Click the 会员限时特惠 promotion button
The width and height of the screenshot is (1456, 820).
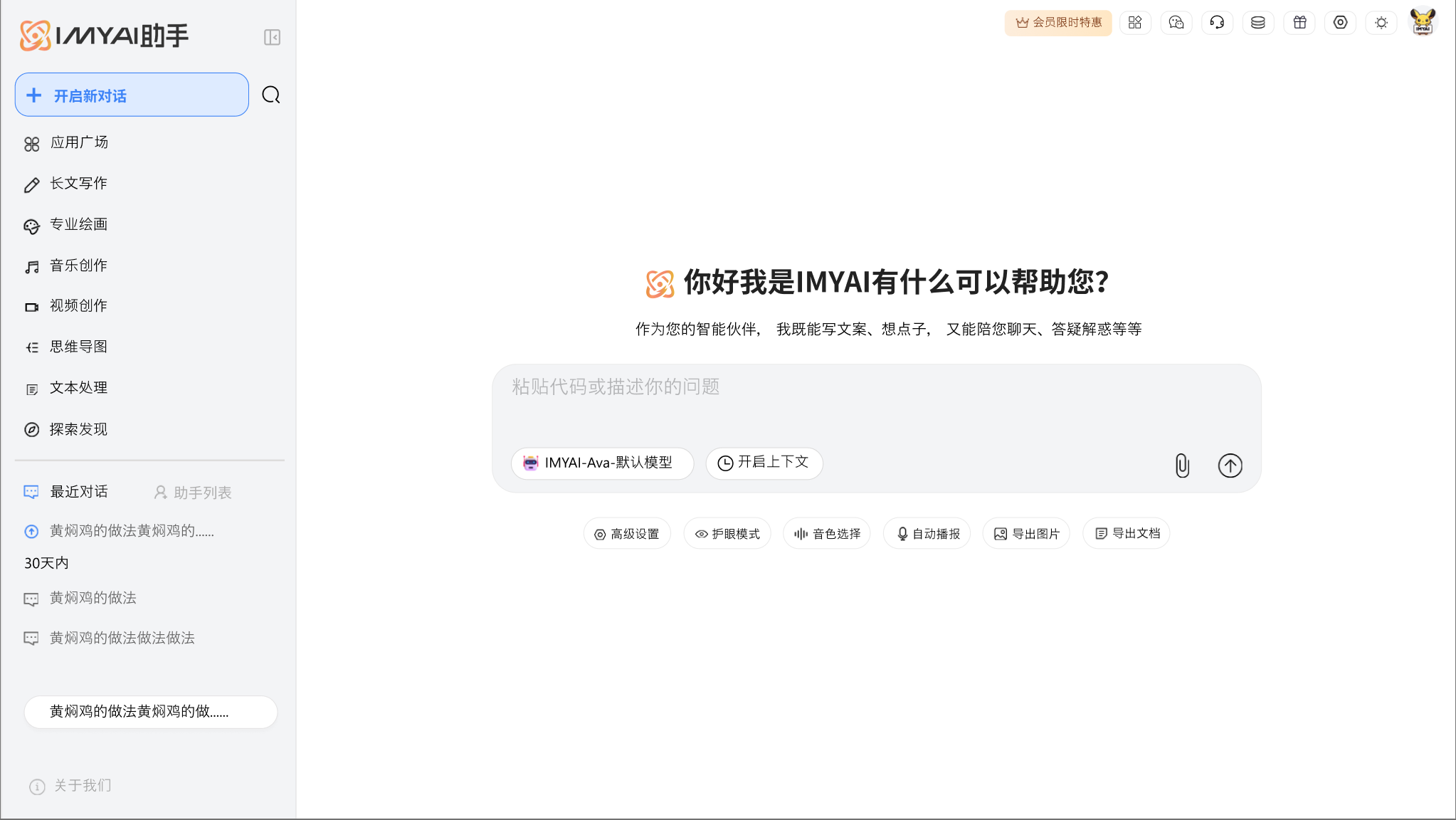point(1058,23)
